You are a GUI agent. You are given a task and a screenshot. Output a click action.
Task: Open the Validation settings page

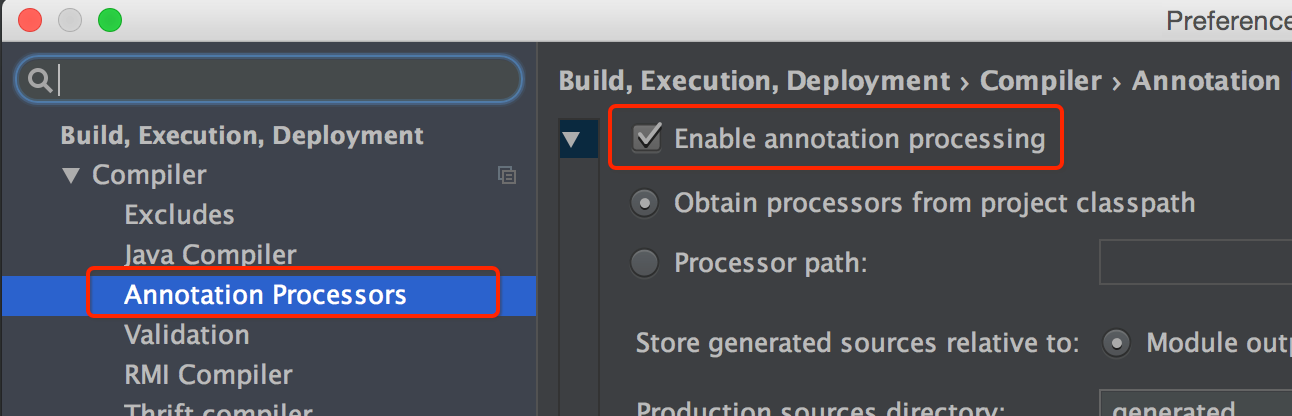point(187,335)
